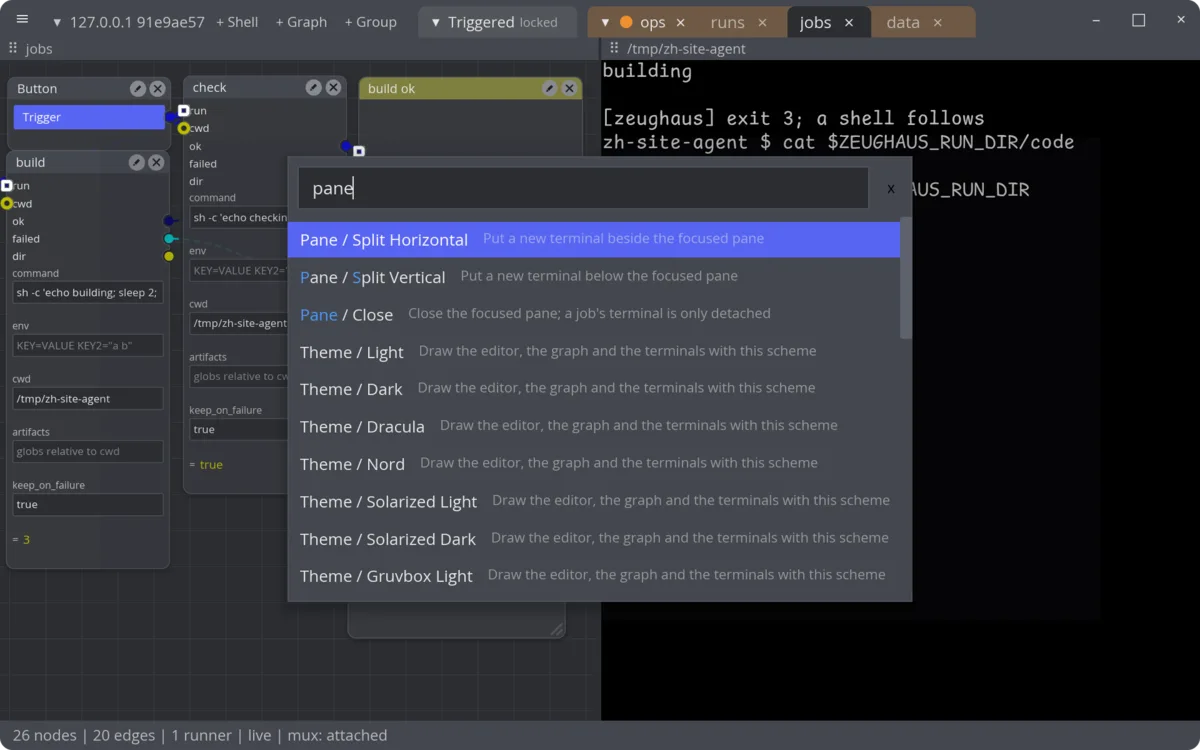Apply Theme / Gruvbox Light
1200x750 pixels.
tap(594, 576)
